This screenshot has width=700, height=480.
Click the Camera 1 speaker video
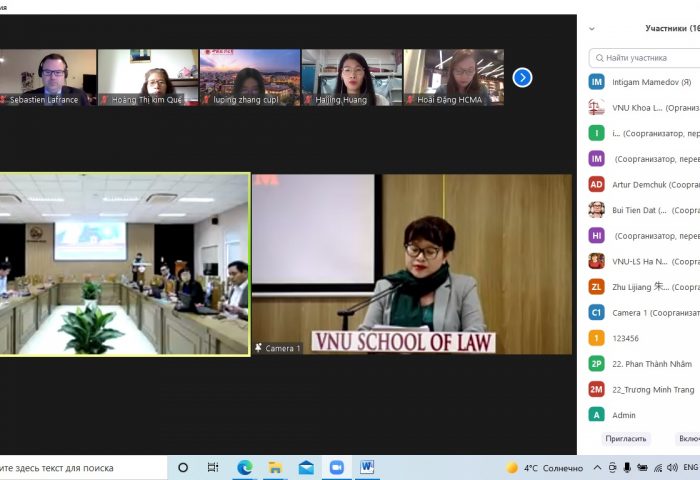coord(411,264)
